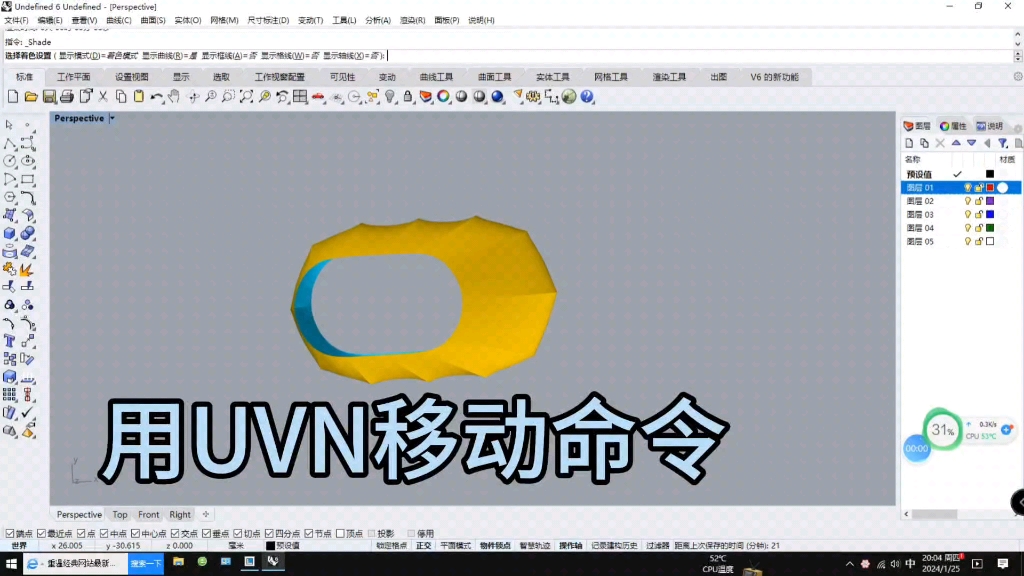Toggle 操作轴 Gumball in status bar

(x=570, y=545)
